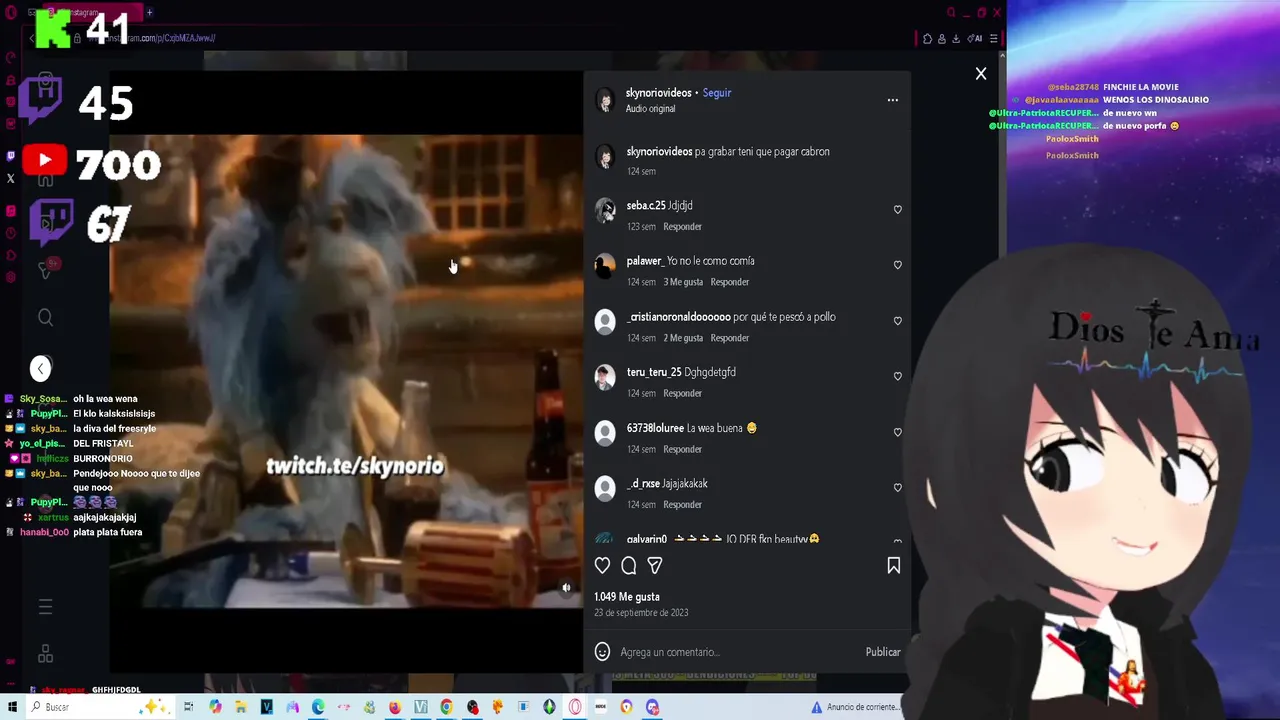Close the Instagram post overlay
The height and width of the screenshot is (720, 1280).
coord(981,74)
